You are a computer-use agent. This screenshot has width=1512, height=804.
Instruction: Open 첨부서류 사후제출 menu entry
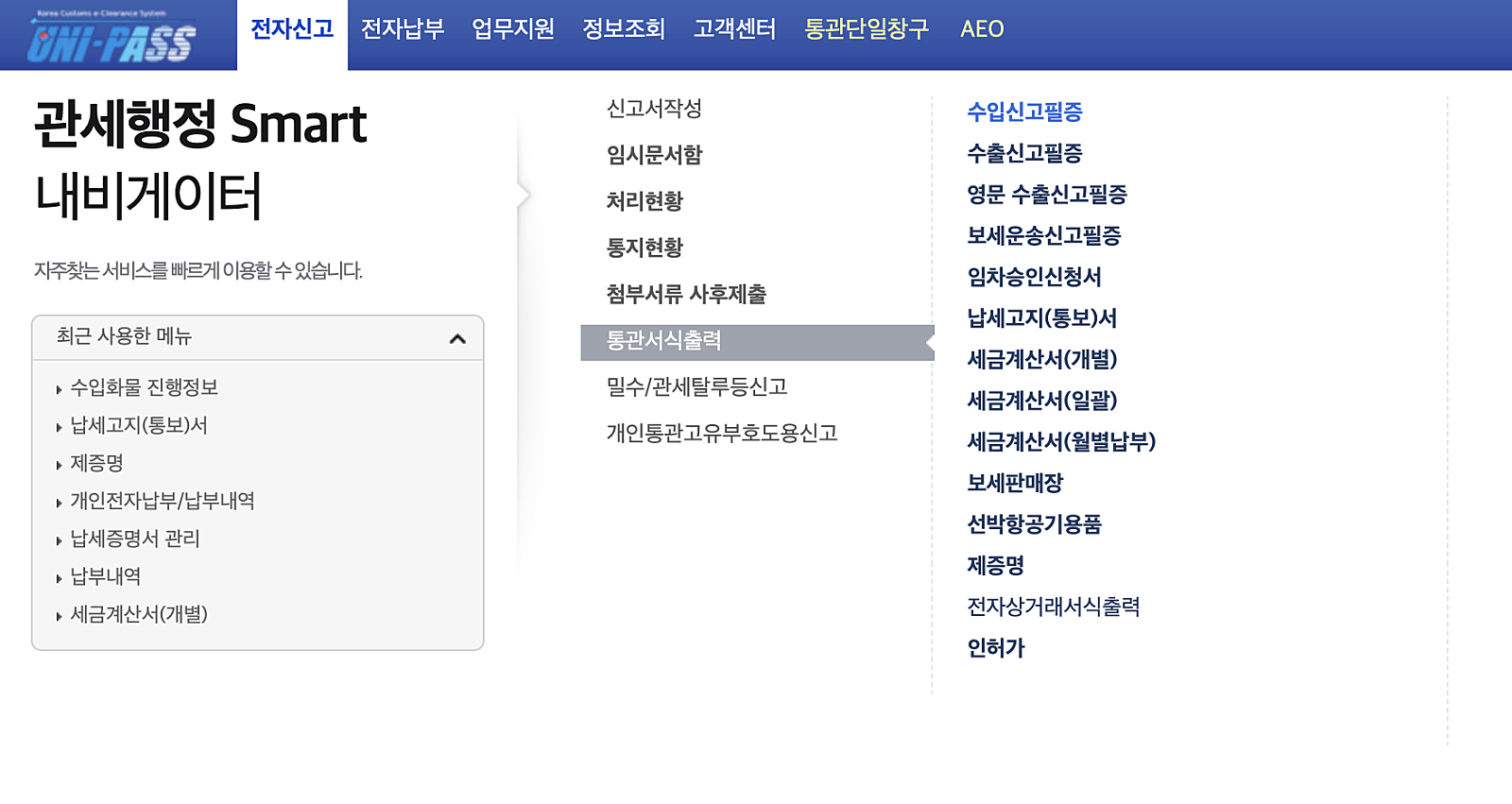coord(686,295)
